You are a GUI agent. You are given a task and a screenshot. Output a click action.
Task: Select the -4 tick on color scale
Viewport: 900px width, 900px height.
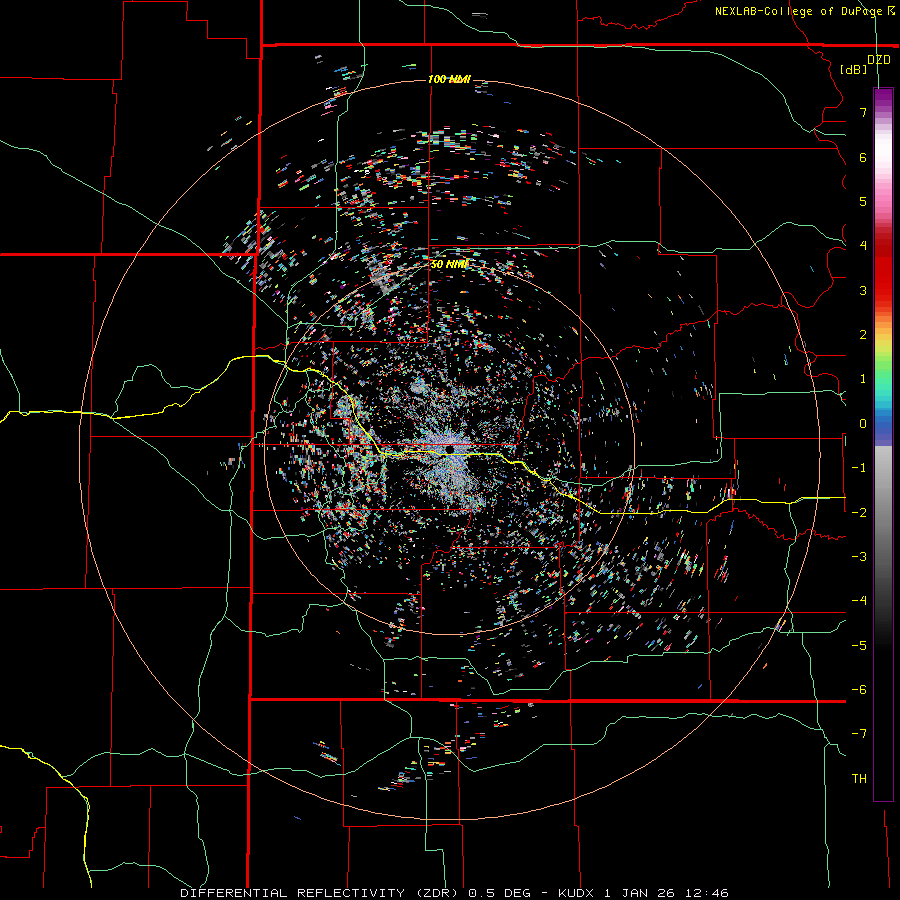[859, 601]
